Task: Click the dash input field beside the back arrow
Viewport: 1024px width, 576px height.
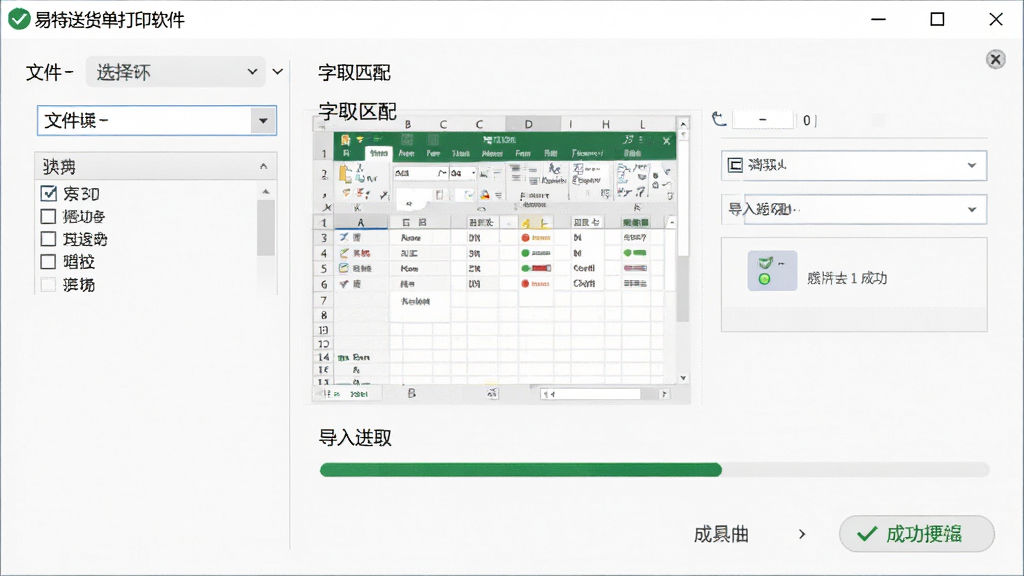Action: pyautogui.click(x=763, y=120)
